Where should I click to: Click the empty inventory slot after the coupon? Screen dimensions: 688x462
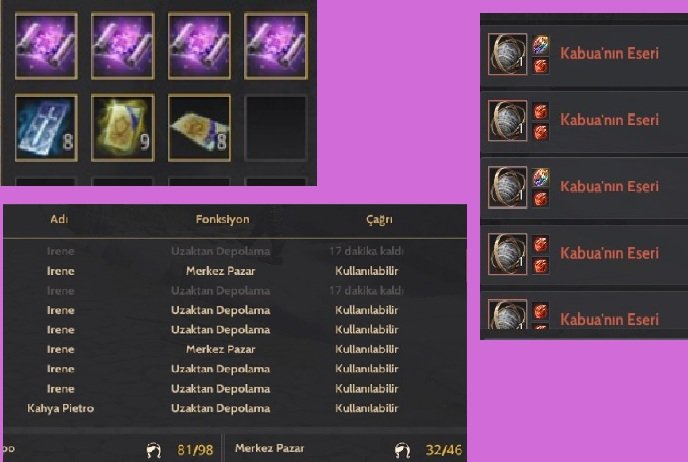click(x=276, y=128)
